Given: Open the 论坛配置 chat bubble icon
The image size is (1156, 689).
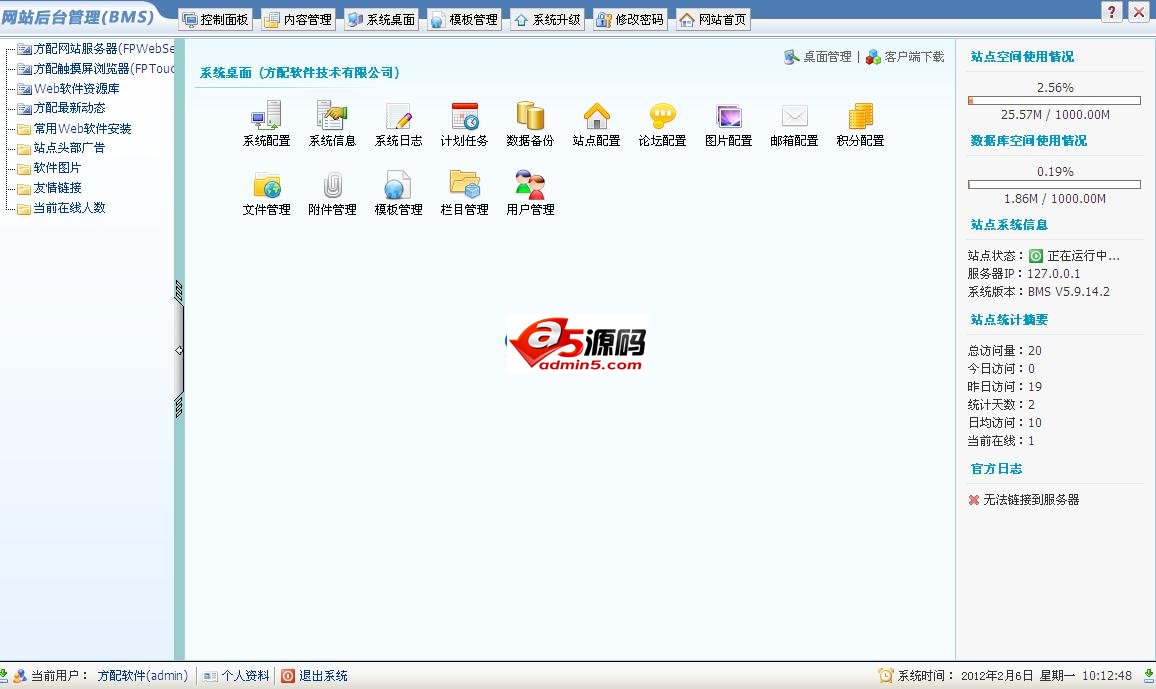Looking at the screenshot, I should tap(662, 123).
